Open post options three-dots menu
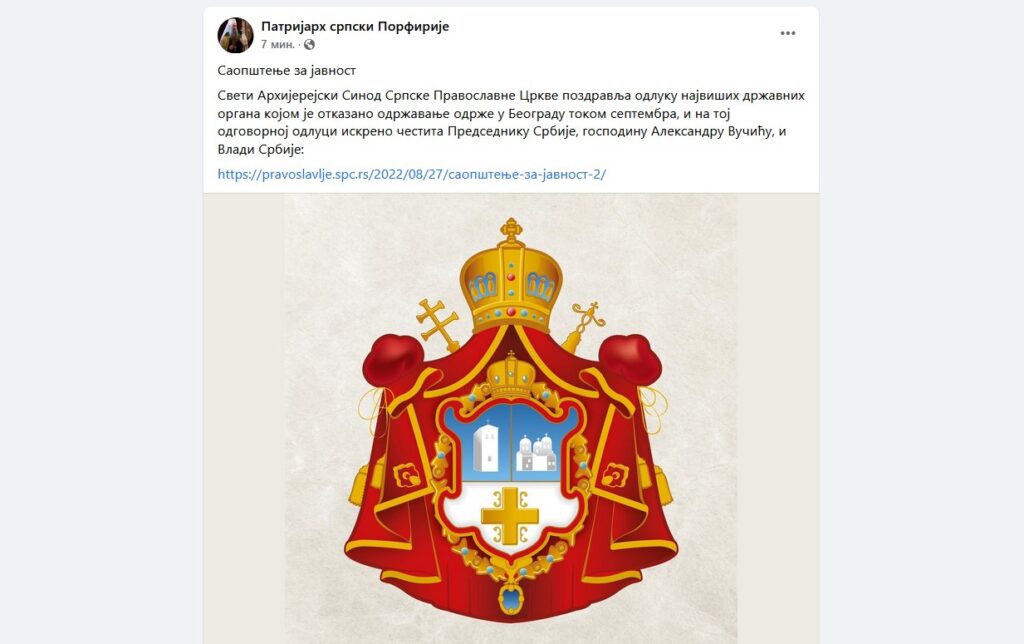The height and width of the screenshot is (644, 1024). (788, 33)
